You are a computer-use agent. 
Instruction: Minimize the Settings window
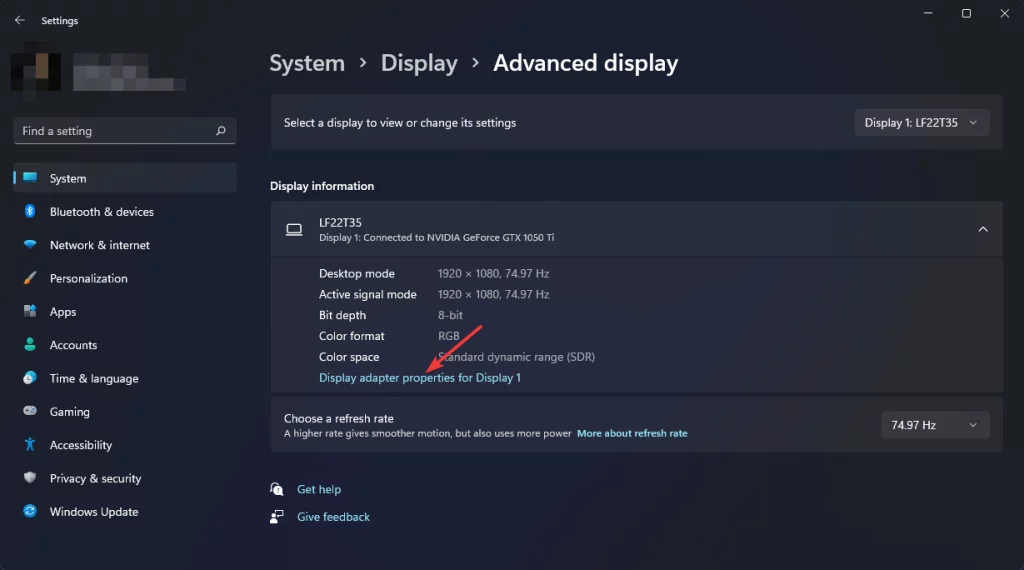click(x=928, y=13)
